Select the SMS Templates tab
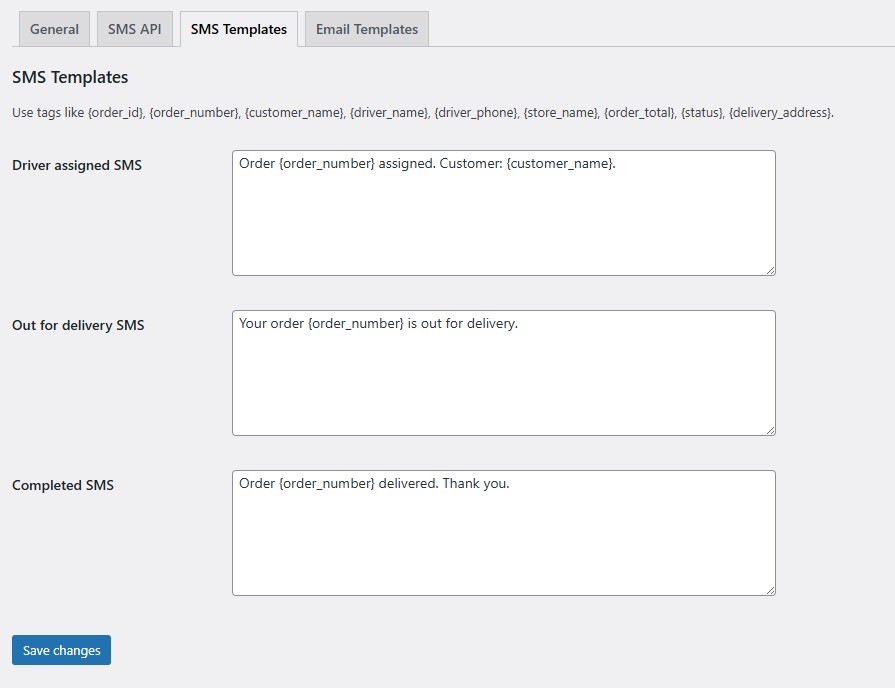Screen dimensions: 895x688 [238, 29]
